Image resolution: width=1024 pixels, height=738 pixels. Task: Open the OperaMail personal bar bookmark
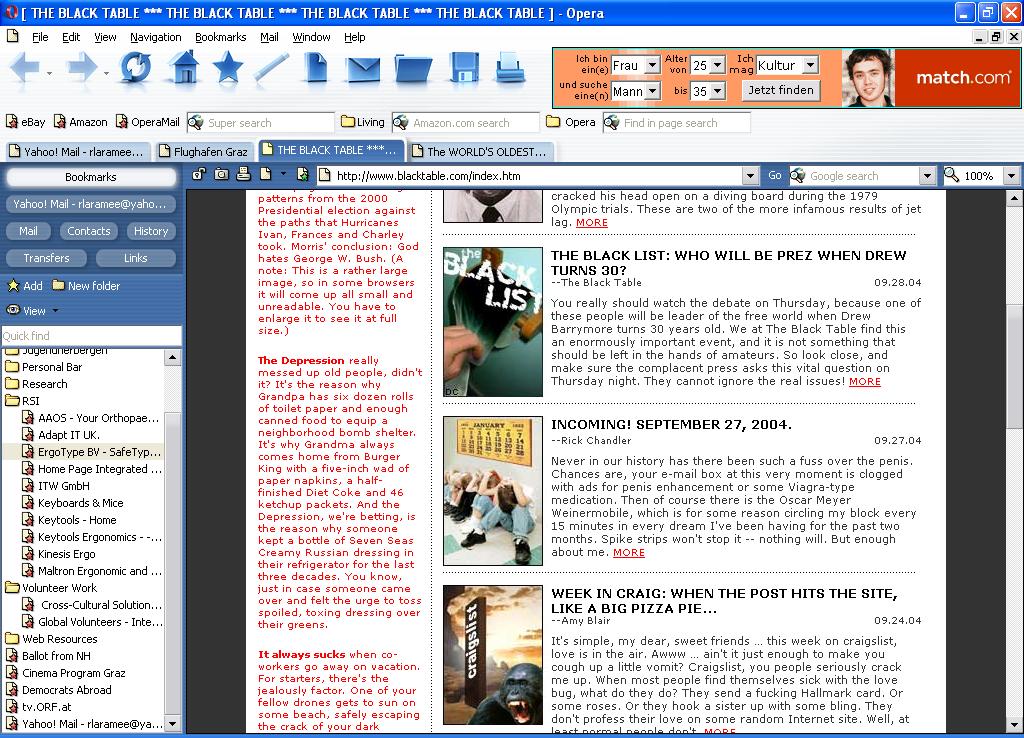click(x=148, y=121)
